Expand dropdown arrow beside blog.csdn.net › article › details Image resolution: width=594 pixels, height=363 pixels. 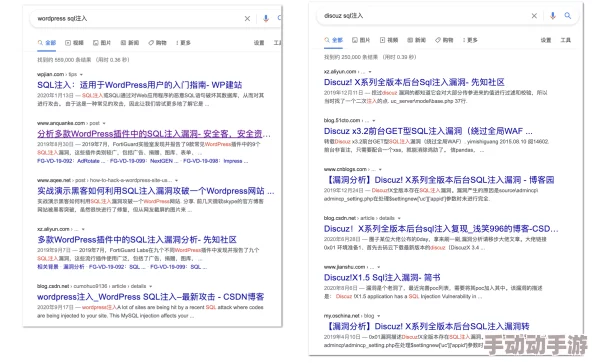pyautogui.click(x=399, y=218)
